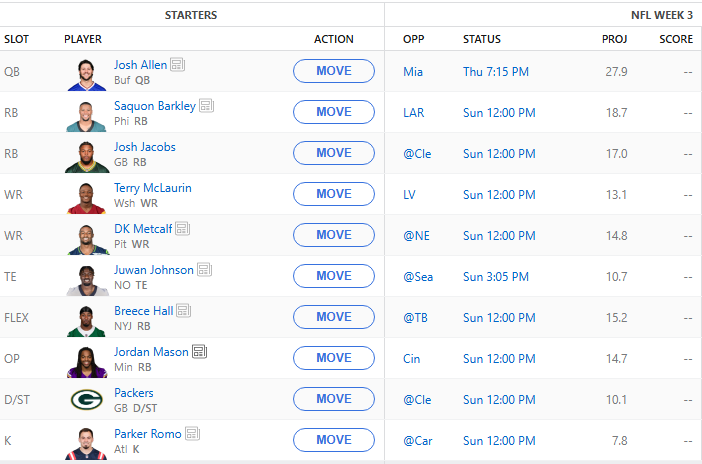Open Josh Allen's player news icon
This screenshot has height=464, width=702.
[178, 65]
